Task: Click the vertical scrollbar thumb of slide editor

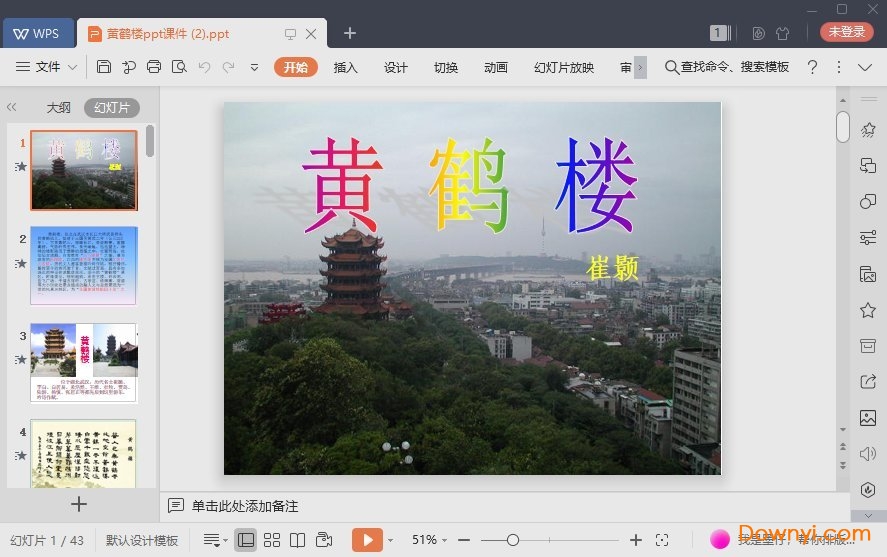Action: point(843,127)
